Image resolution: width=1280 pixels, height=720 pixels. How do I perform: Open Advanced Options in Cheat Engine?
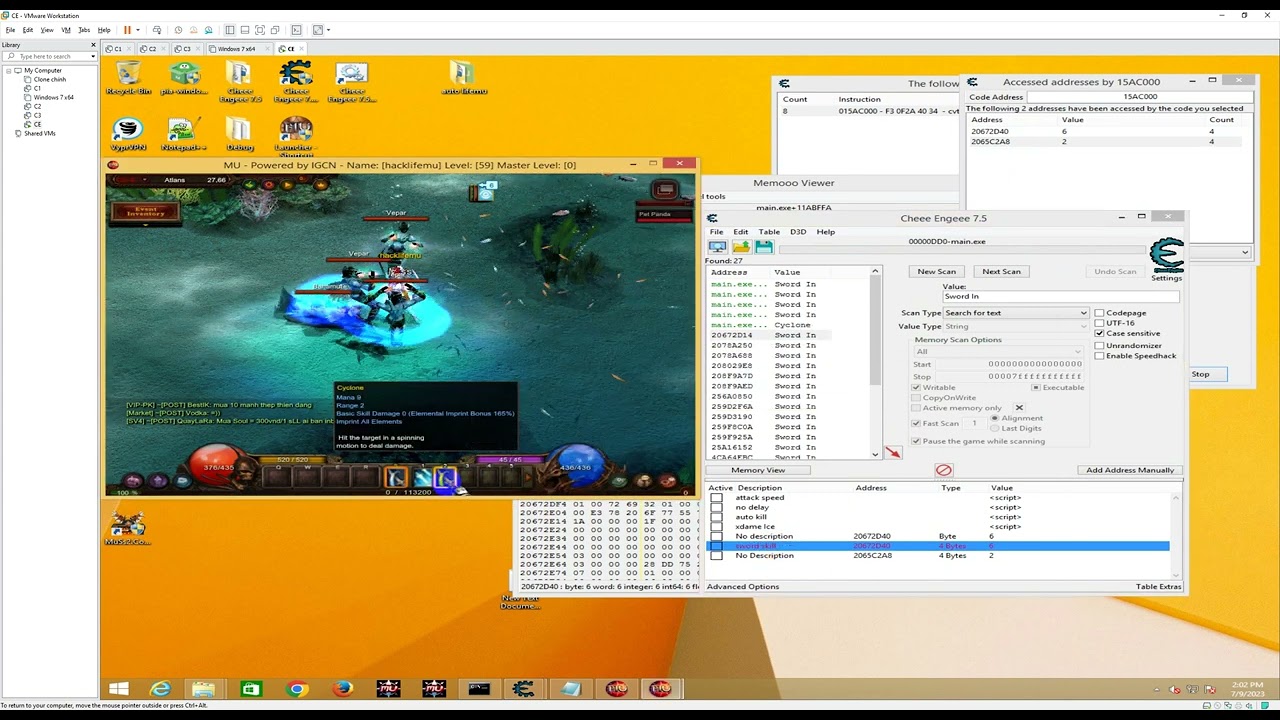click(x=743, y=587)
